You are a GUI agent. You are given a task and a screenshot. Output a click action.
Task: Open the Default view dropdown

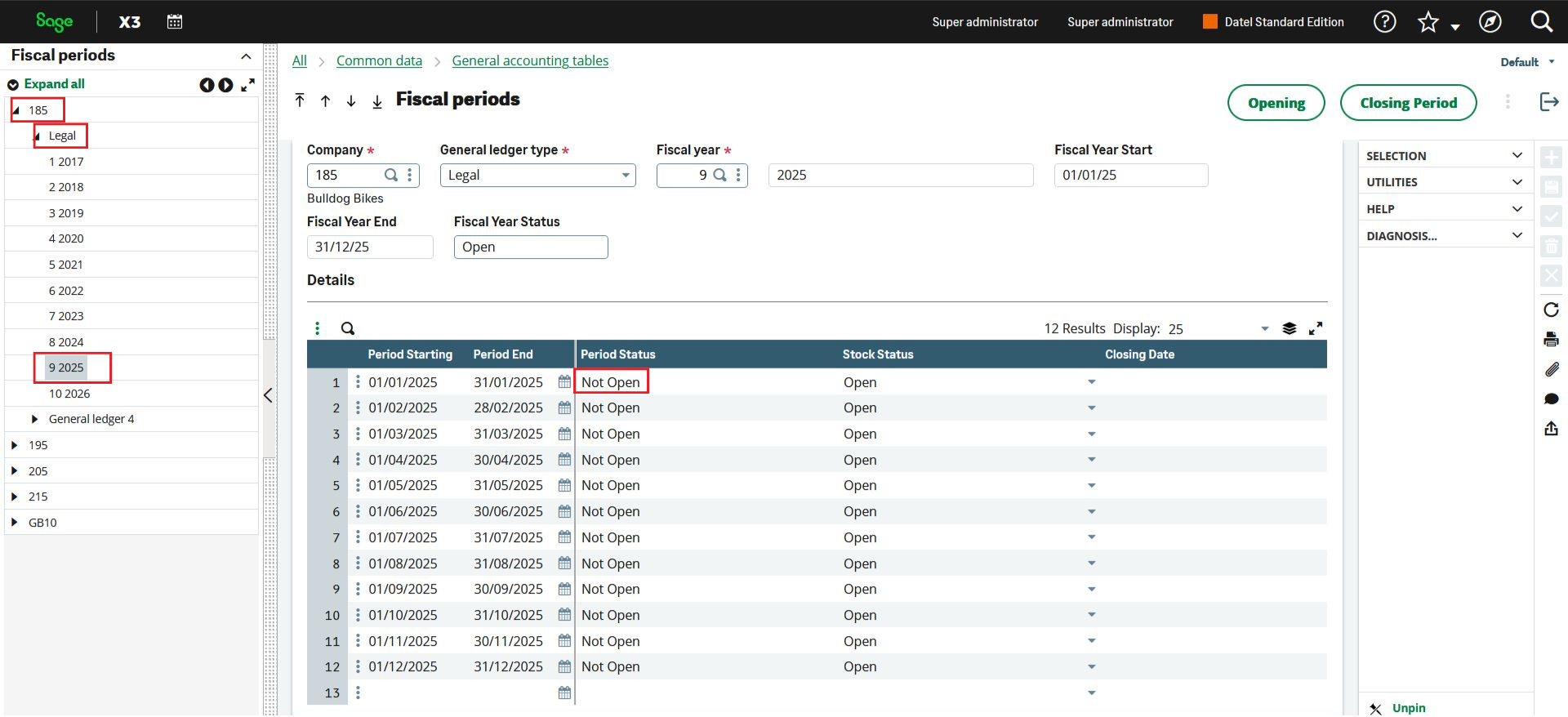click(1526, 62)
